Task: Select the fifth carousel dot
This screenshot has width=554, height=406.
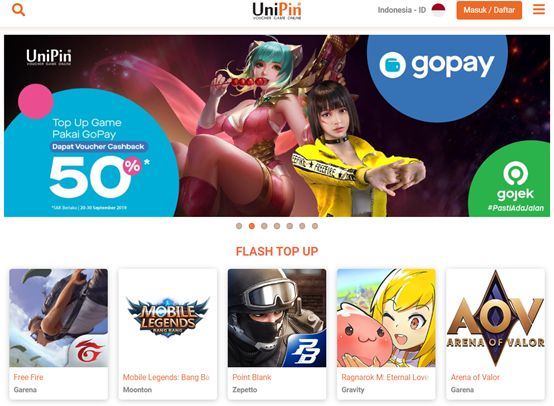Action: click(x=289, y=226)
